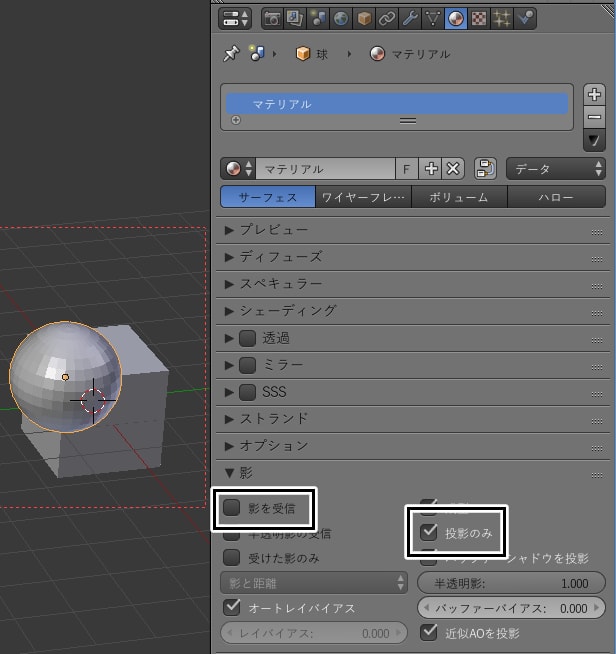This screenshot has width=616, height=654.
Task: Unlink material with X button
Action: click(x=453, y=169)
